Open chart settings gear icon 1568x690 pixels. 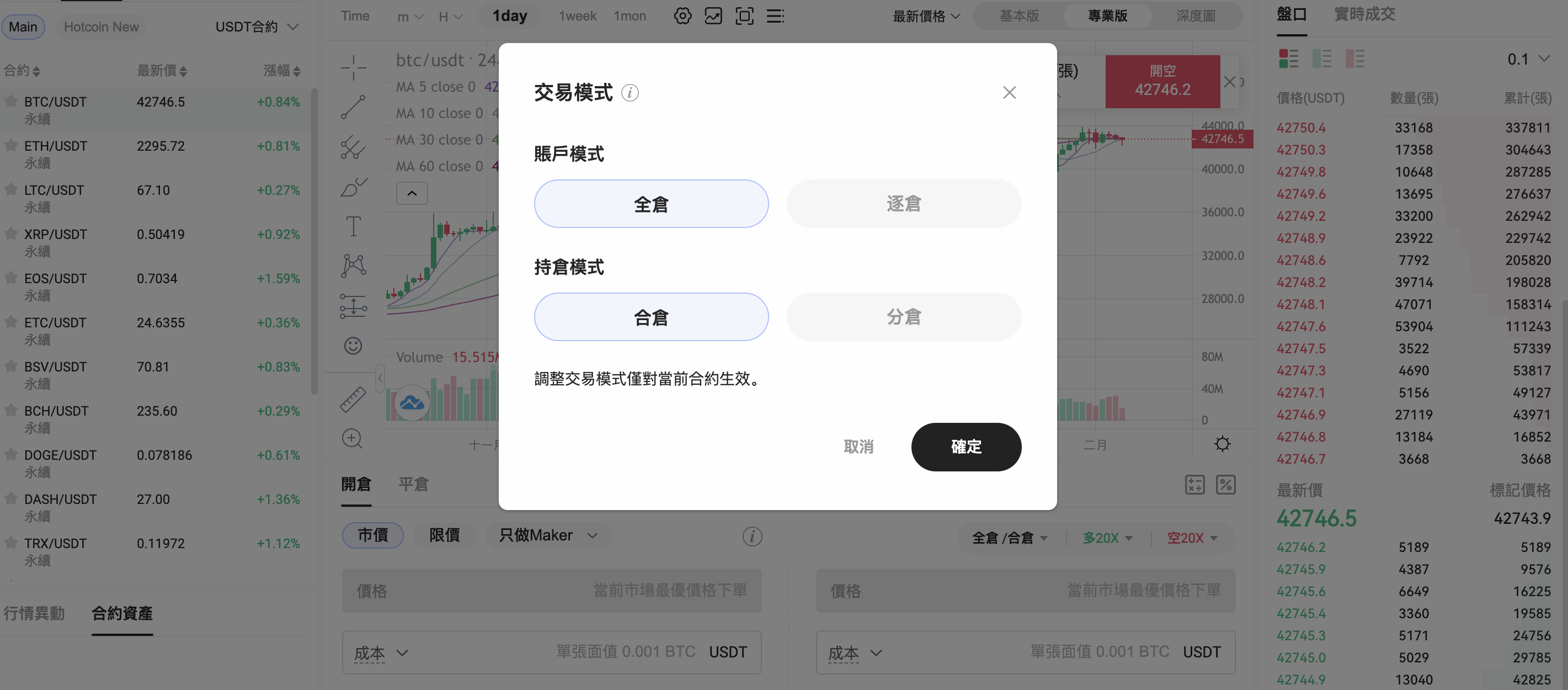point(682,16)
